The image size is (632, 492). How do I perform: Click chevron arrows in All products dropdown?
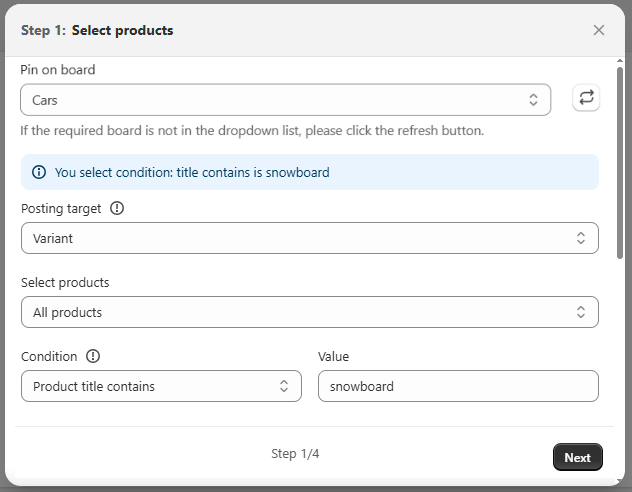(x=581, y=312)
